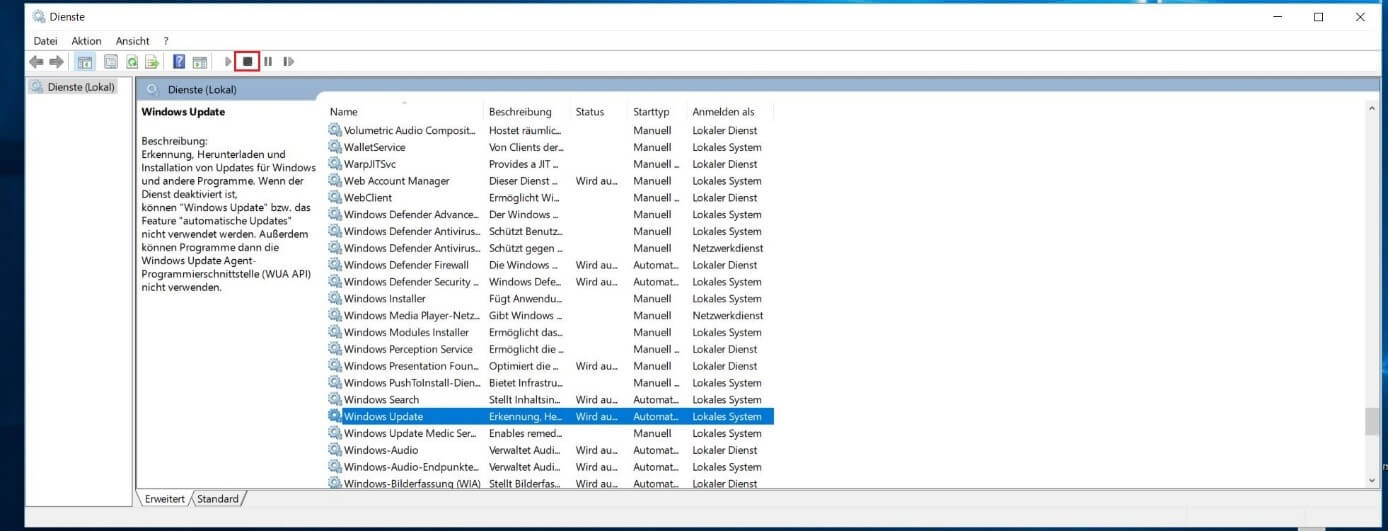This screenshot has height=531, width=1388.
Task: Select the Windows Defender Security ... service name
Action: pyautogui.click(x=412, y=282)
